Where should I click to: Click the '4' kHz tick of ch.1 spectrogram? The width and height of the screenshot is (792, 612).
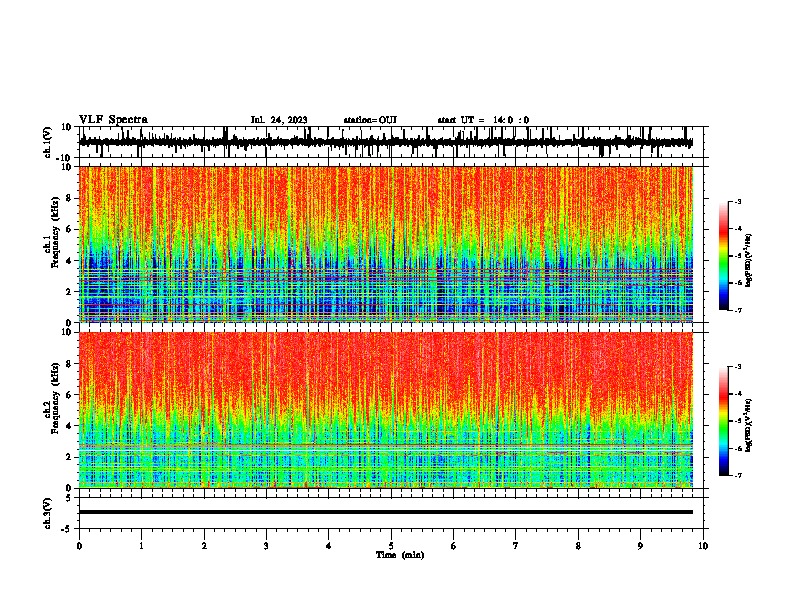pyautogui.click(x=69, y=261)
